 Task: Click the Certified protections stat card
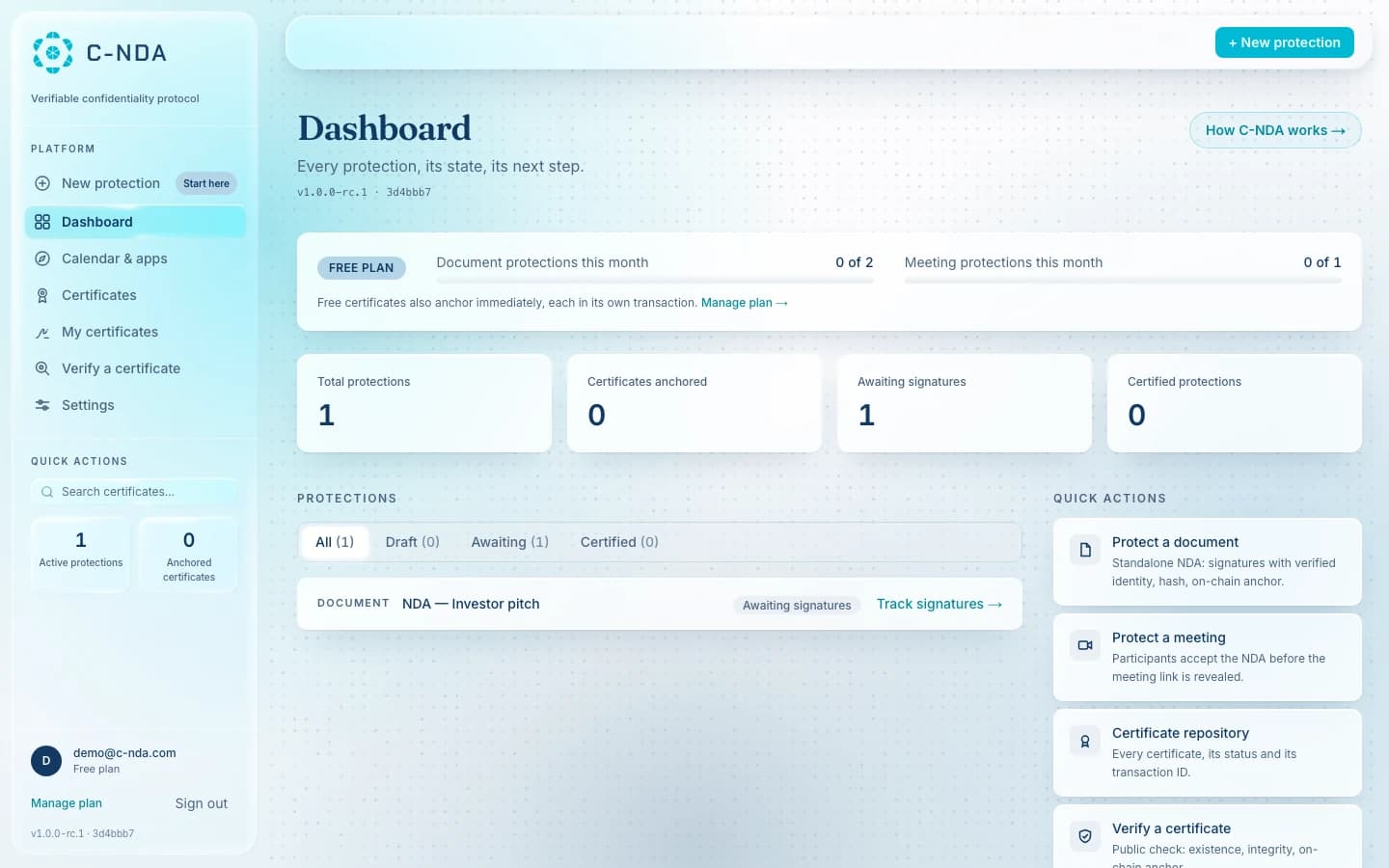1235,403
